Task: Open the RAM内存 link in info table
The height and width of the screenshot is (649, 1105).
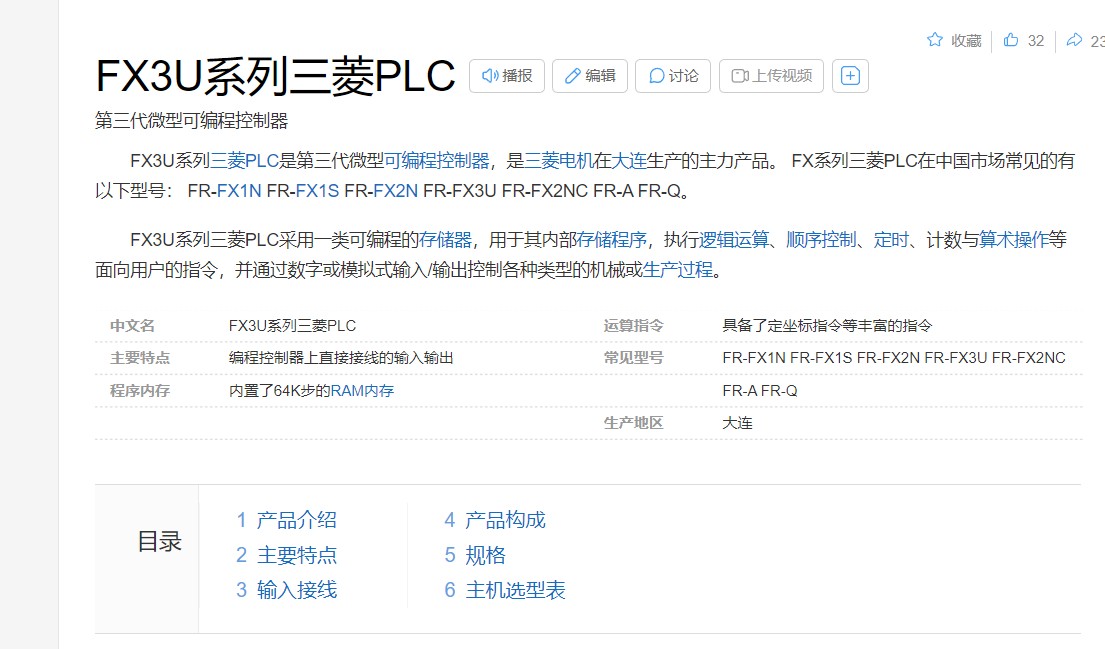Action: pyautogui.click(x=362, y=390)
